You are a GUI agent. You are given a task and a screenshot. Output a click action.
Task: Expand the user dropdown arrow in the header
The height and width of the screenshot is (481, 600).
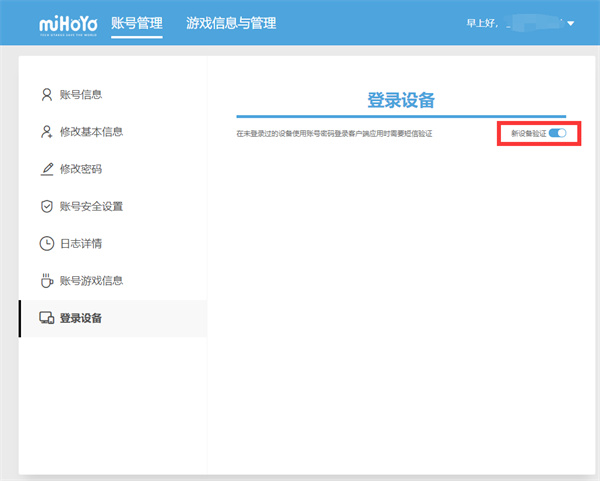coord(570,23)
